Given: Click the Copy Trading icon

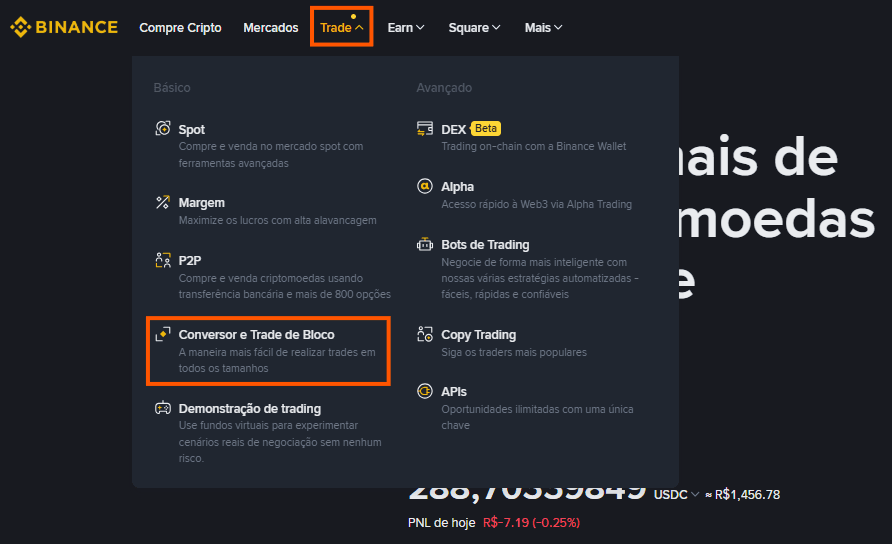Looking at the screenshot, I should 425,334.
